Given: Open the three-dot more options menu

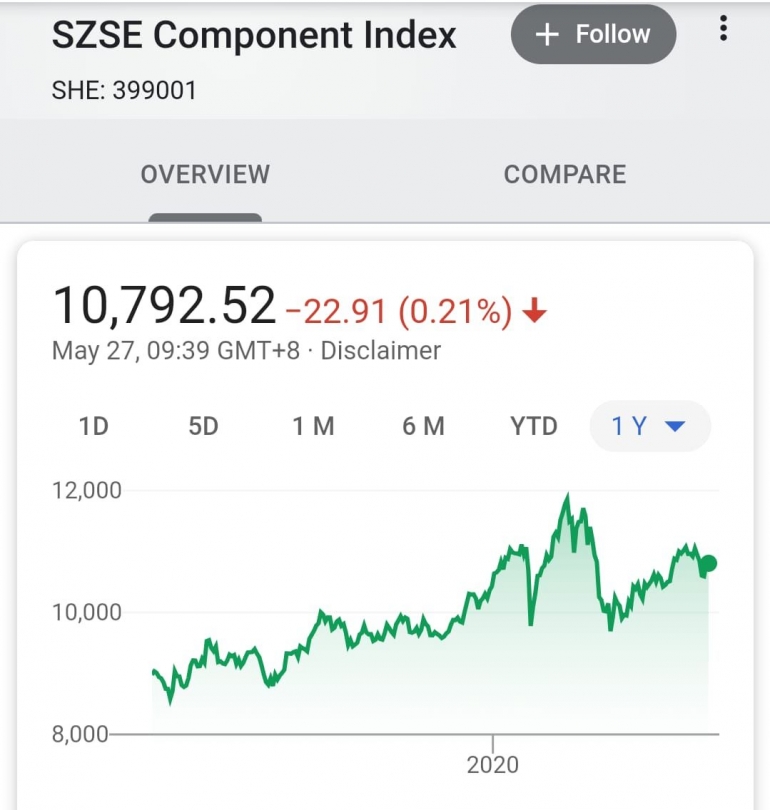Looking at the screenshot, I should coord(724,30).
